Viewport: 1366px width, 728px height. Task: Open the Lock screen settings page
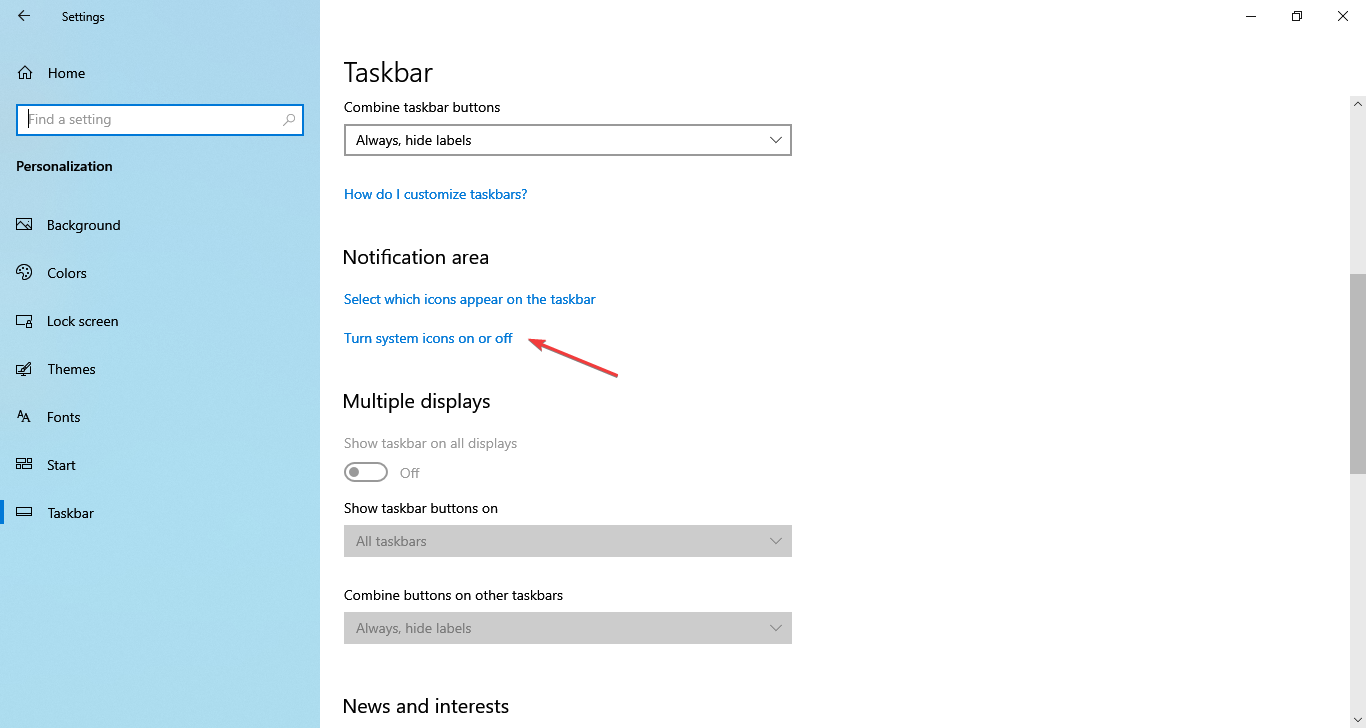[x=82, y=321]
